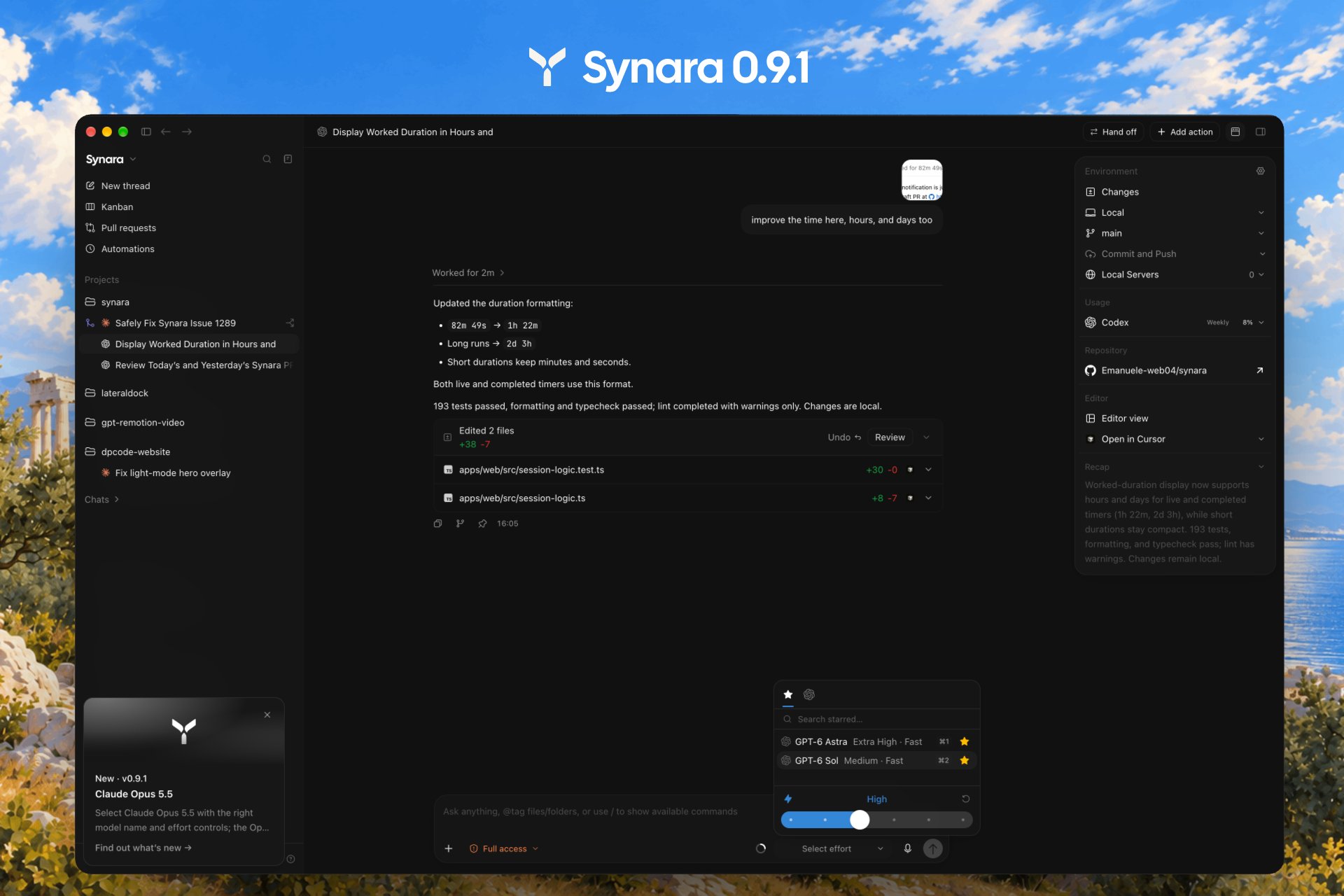Toggle the left sidebar panel icon
This screenshot has height=896, width=1344.
point(146,132)
